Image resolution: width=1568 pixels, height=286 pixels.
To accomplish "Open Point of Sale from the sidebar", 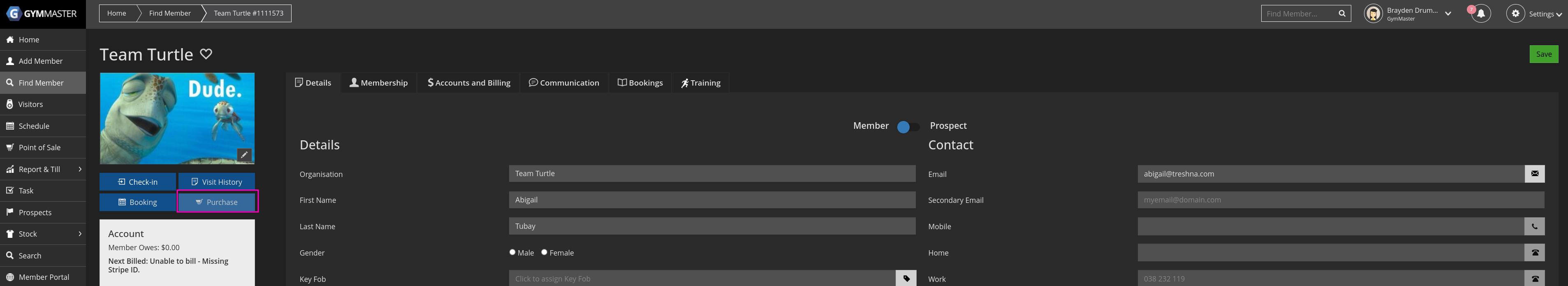I will (x=39, y=147).
